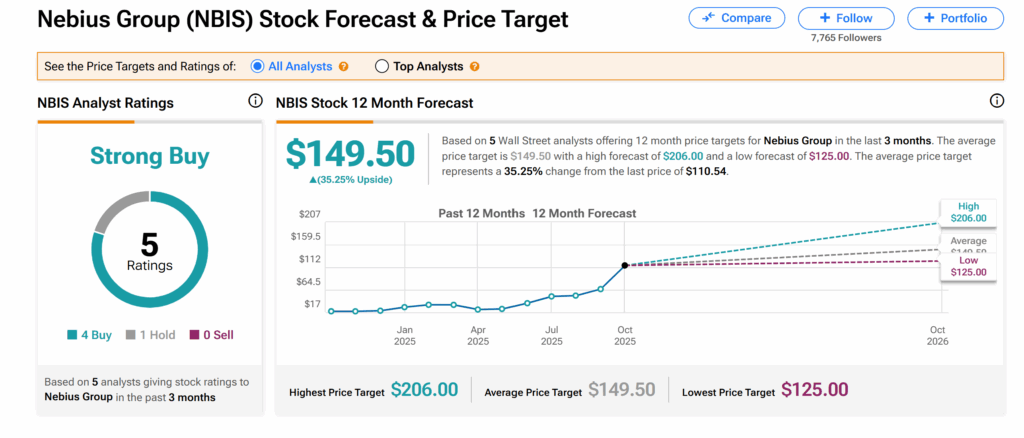The height and width of the screenshot is (438, 1024).
Task: Click the info icon in Analyst Ratings panel
Action: click(x=255, y=102)
